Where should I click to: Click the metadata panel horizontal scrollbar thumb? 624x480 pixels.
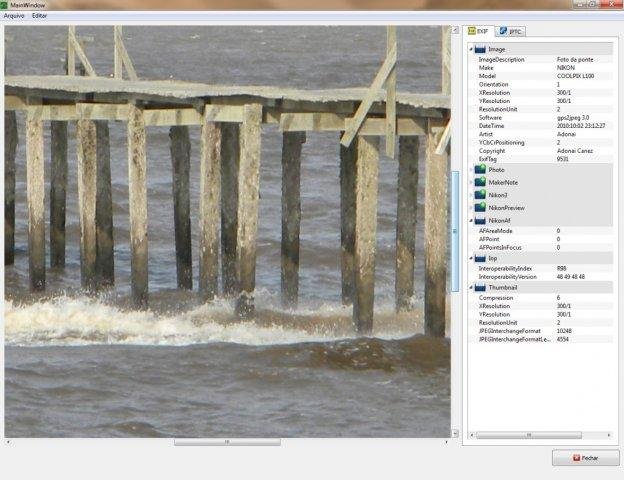(x=529, y=435)
